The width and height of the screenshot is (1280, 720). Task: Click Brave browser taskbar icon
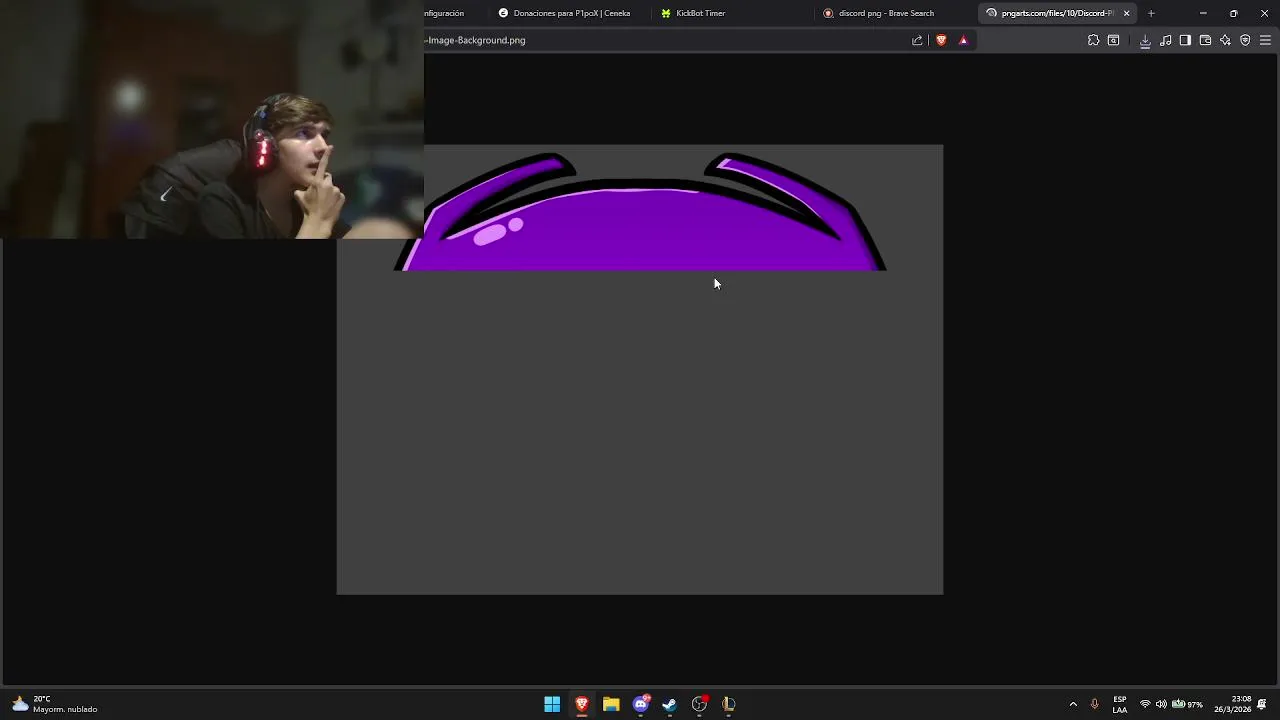[x=581, y=704]
